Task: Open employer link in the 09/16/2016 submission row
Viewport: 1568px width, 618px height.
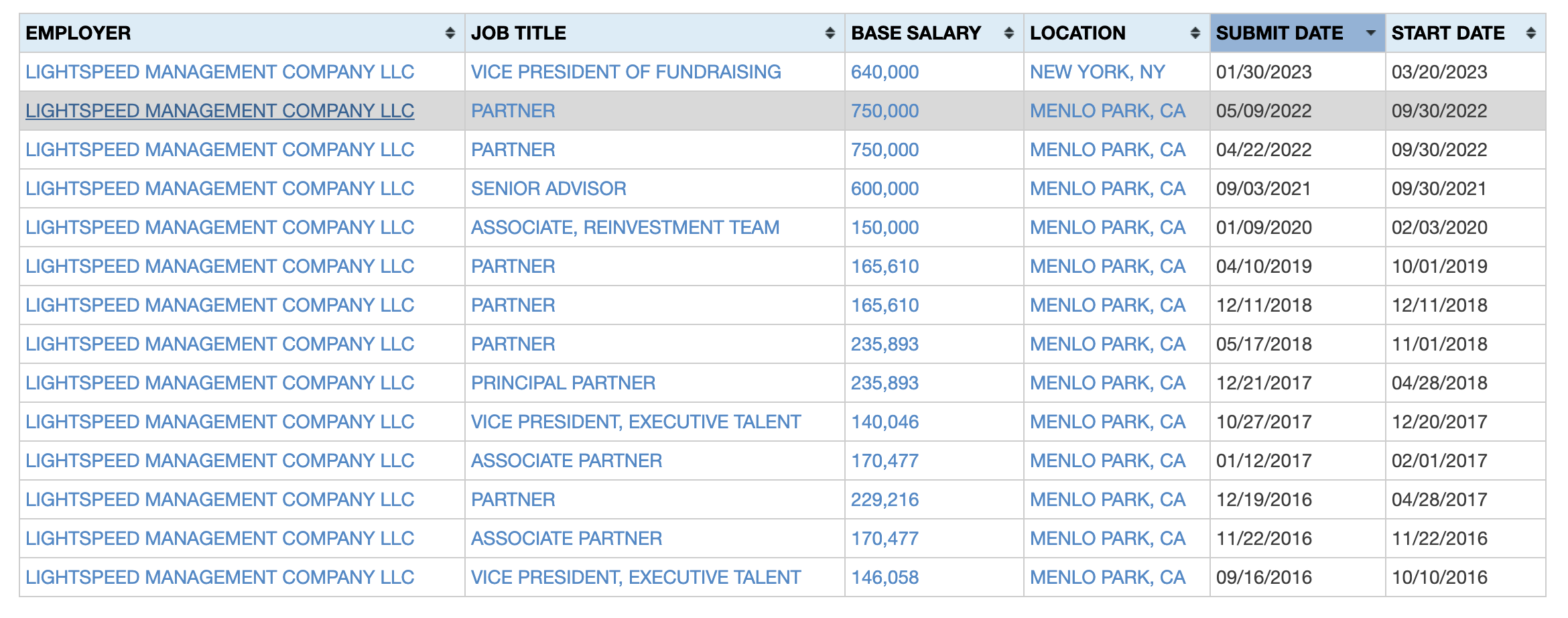Action: (220, 577)
